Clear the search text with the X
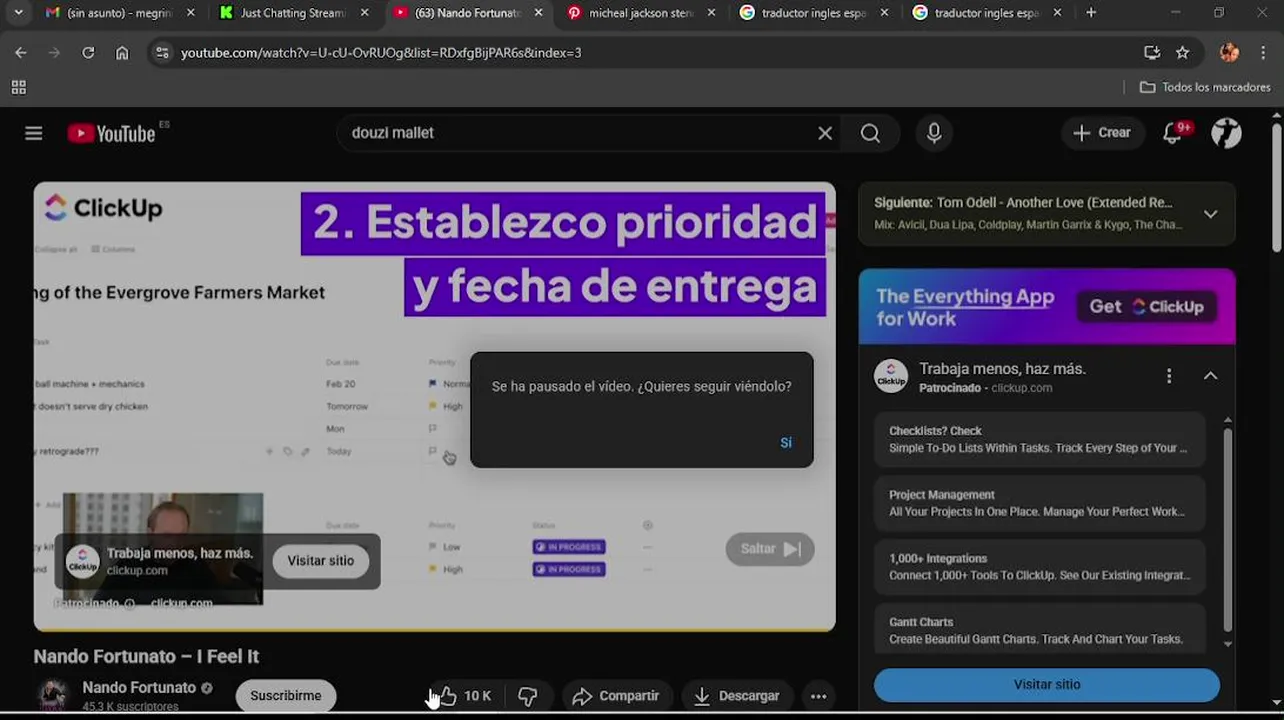Screen dimensions: 1284x720 click(825, 133)
